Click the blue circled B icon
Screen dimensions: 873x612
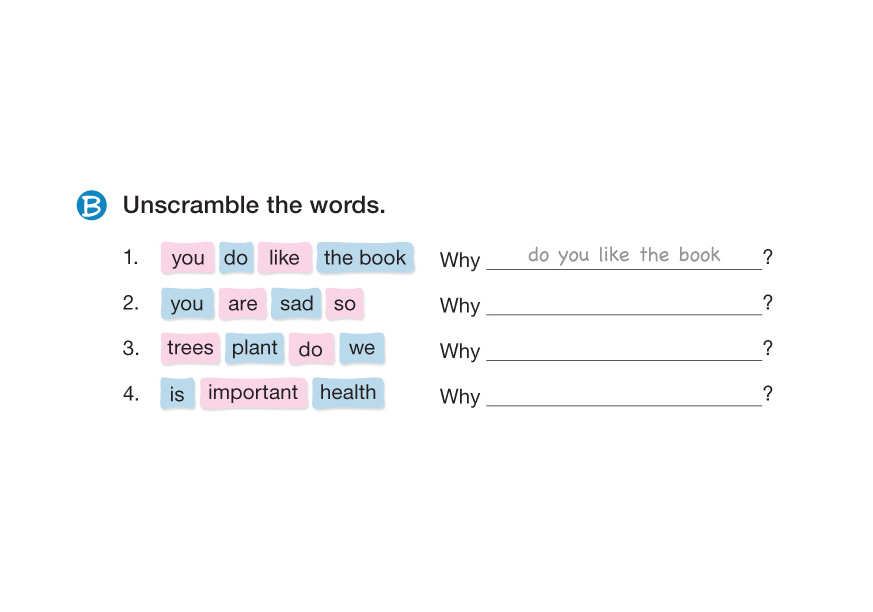(91, 205)
